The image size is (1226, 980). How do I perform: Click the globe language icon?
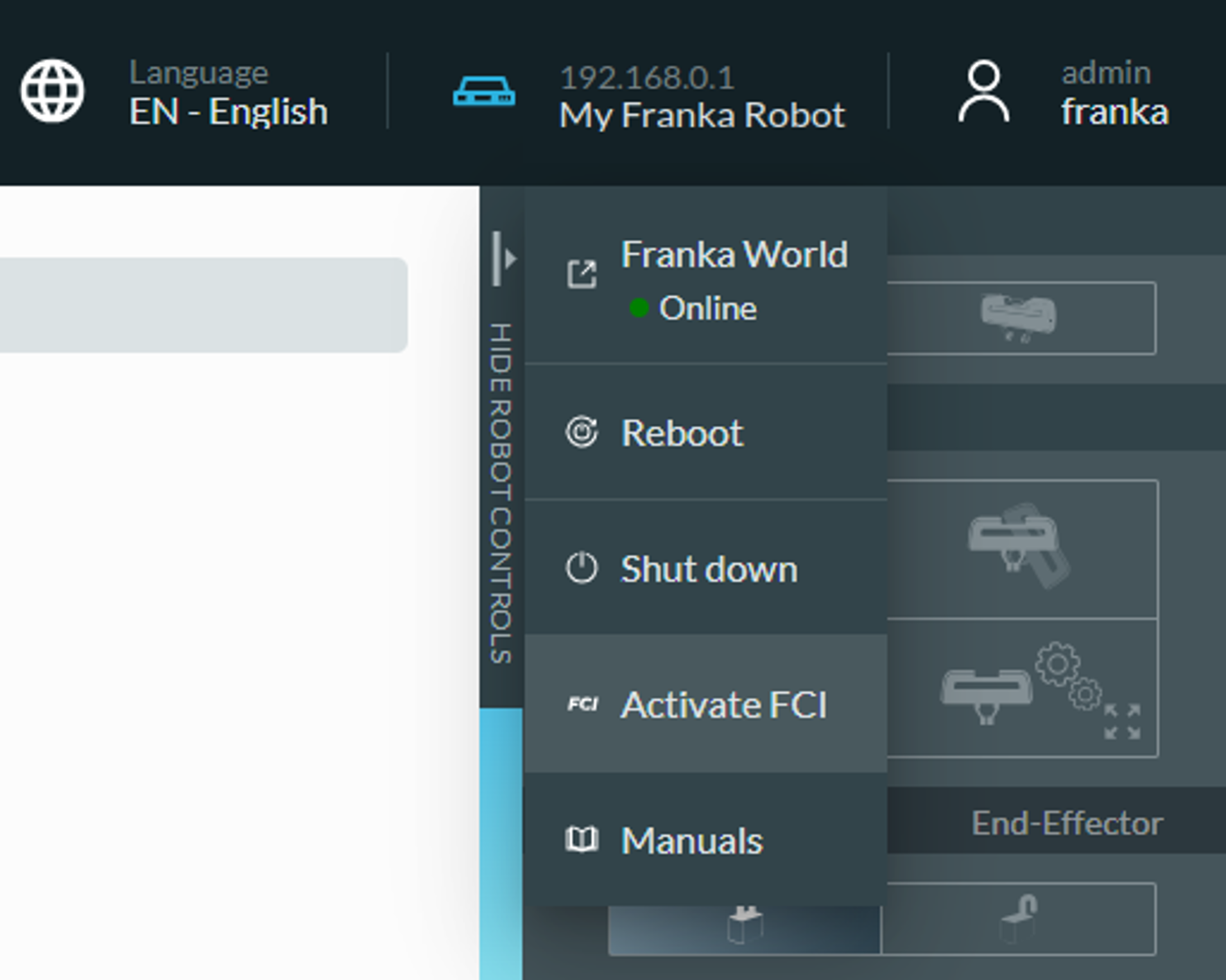click(x=52, y=91)
